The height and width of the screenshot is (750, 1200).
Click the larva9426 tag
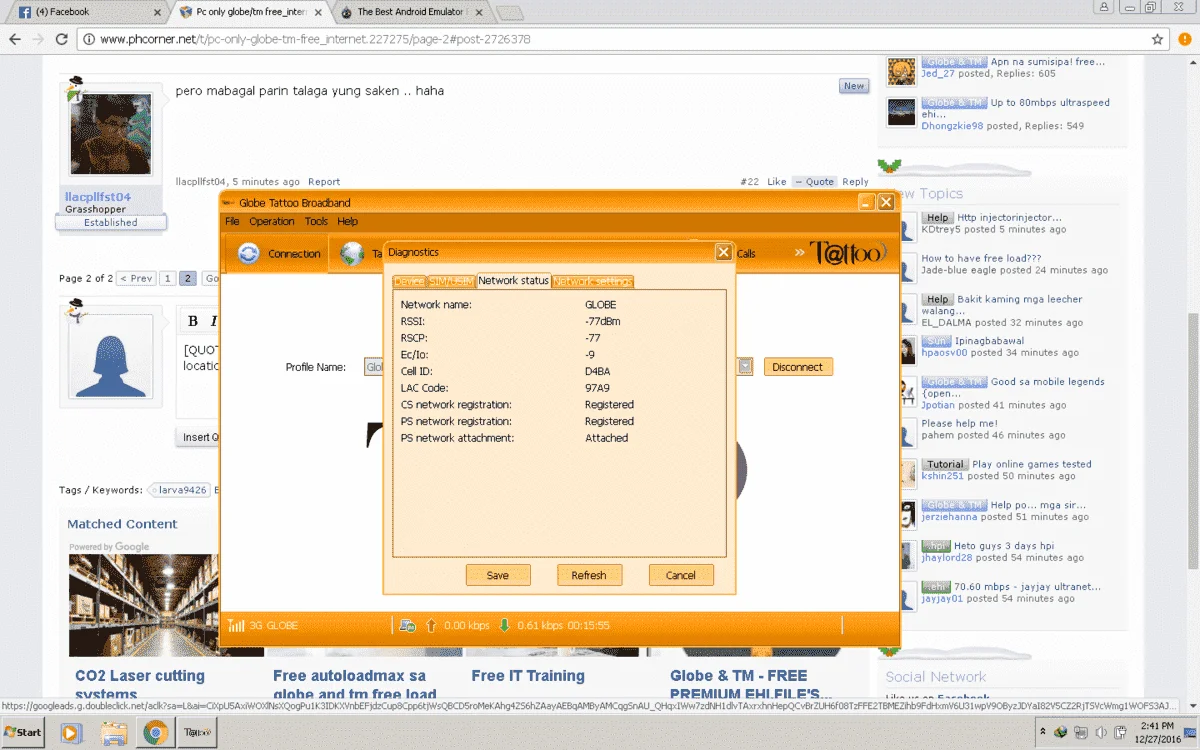click(x=179, y=490)
